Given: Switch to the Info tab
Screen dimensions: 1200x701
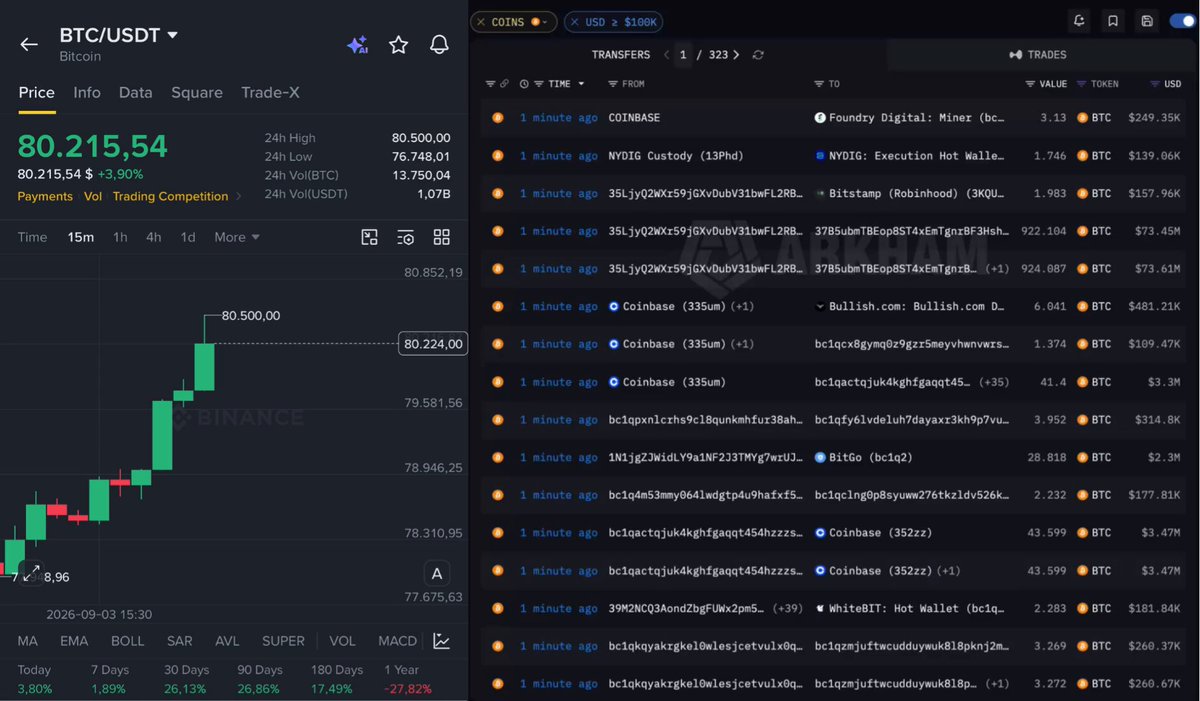Looking at the screenshot, I should point(87,92).
